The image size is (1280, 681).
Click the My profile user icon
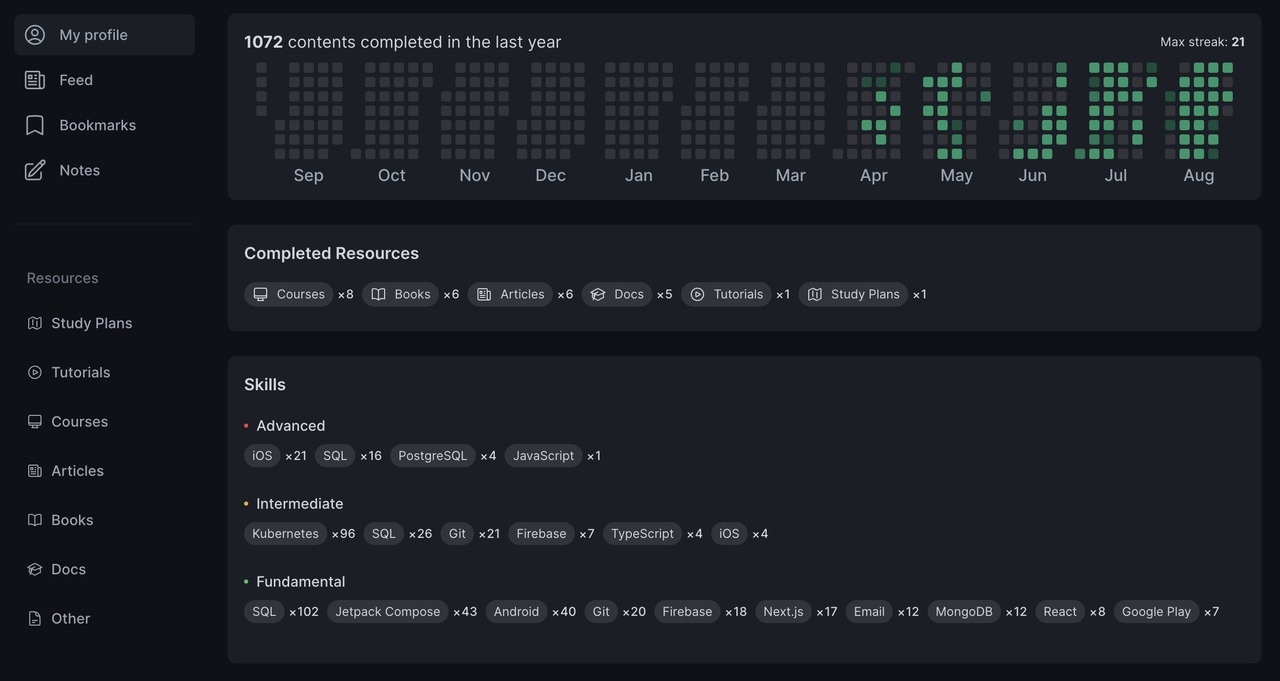35,35
